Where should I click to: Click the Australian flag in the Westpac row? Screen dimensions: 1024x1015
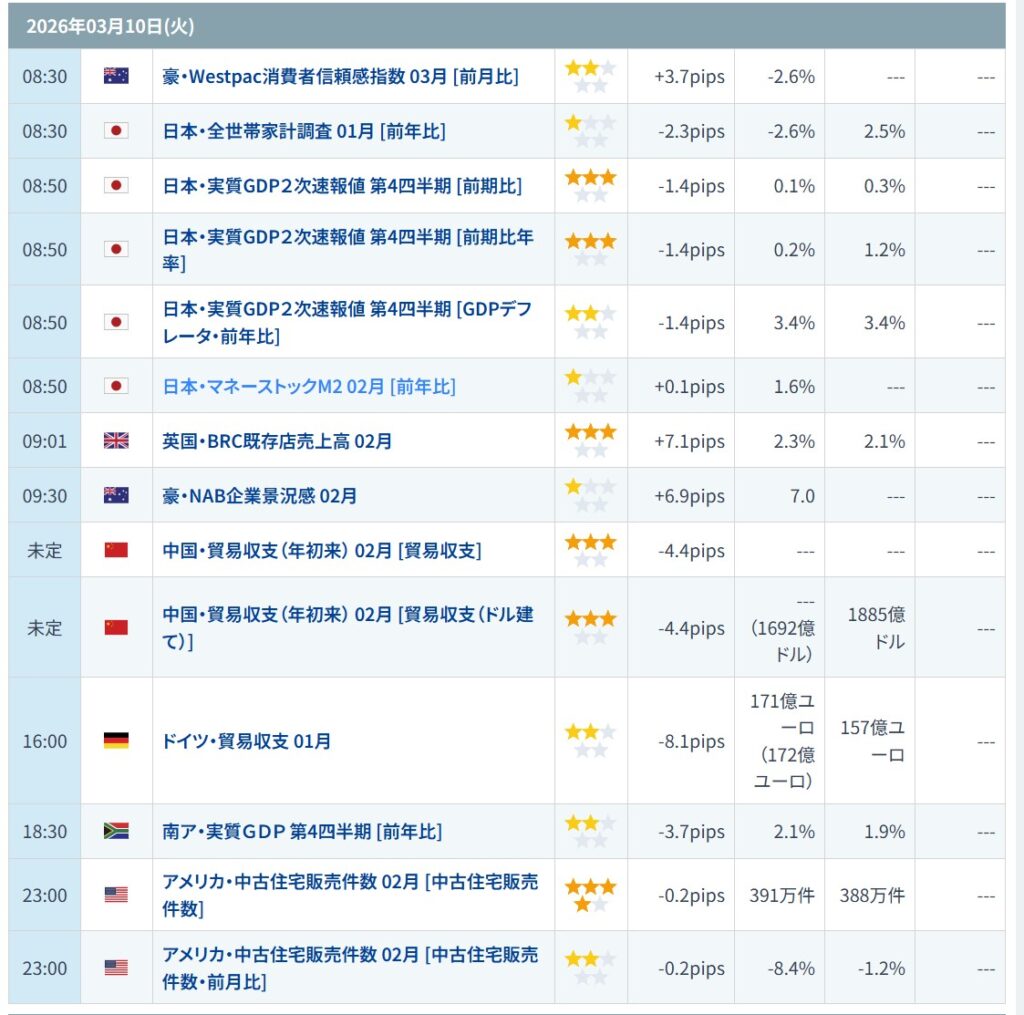point(116,76)
